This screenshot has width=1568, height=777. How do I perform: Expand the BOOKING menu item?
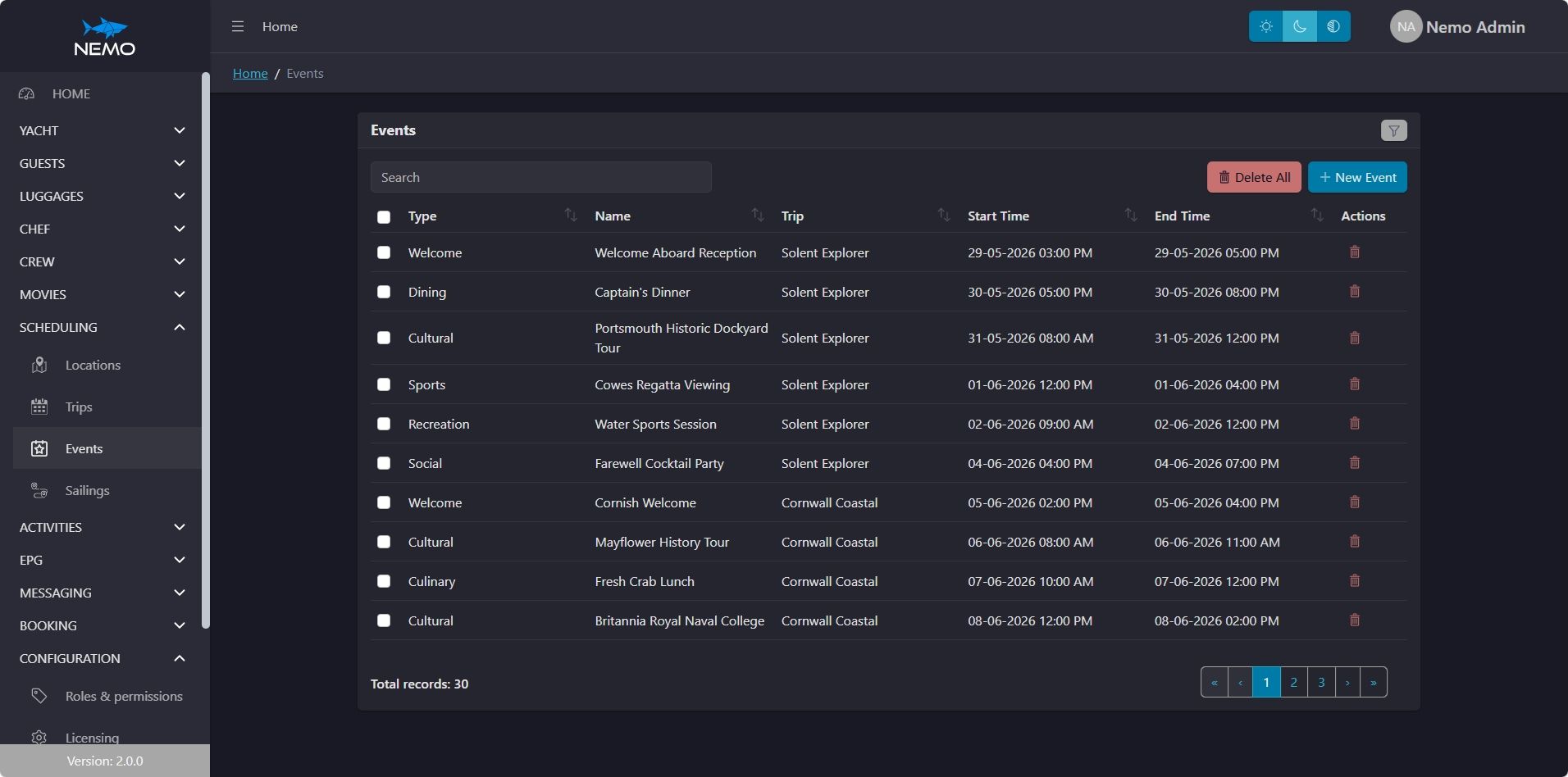pos(102,625)
